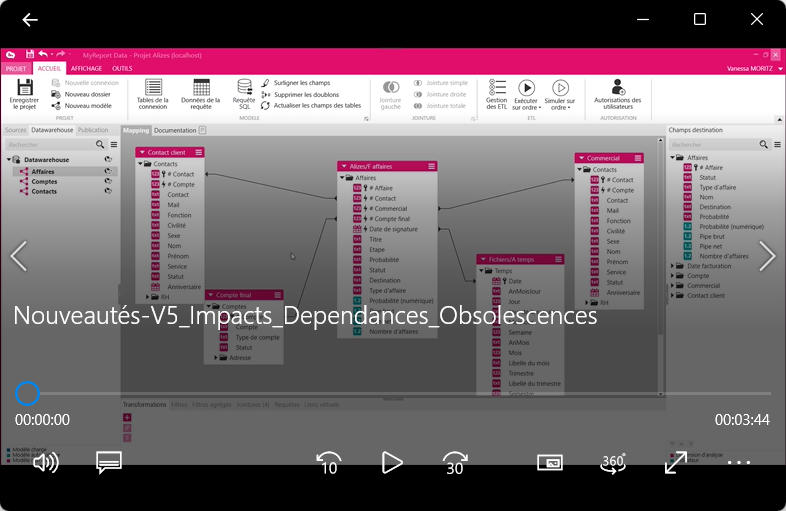Image resolution: width=786 pixels, height=511 pixels.
Task: Open the more options ellipsis menu
Action: coord(739,462)
